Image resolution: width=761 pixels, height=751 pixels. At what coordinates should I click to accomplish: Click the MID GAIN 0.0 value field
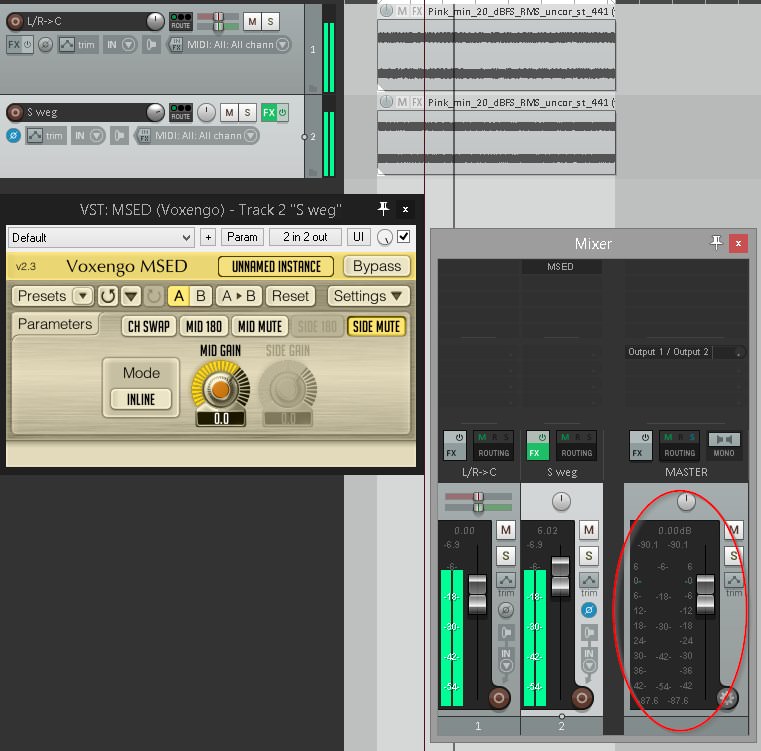pyautogui.click(x=221, y=418)
